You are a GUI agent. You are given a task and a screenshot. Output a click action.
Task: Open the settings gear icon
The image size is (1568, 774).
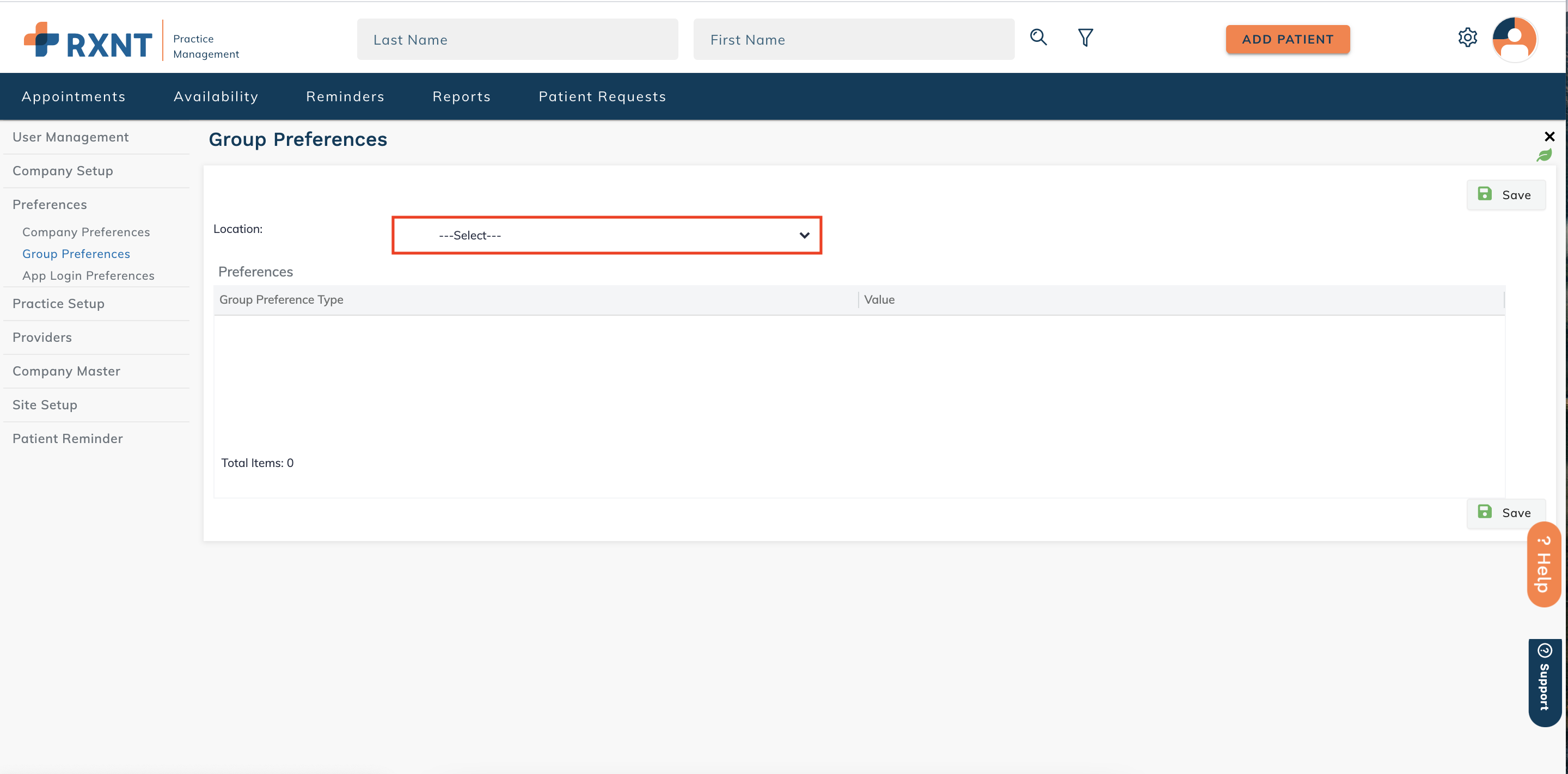[x=1468, y=38]
